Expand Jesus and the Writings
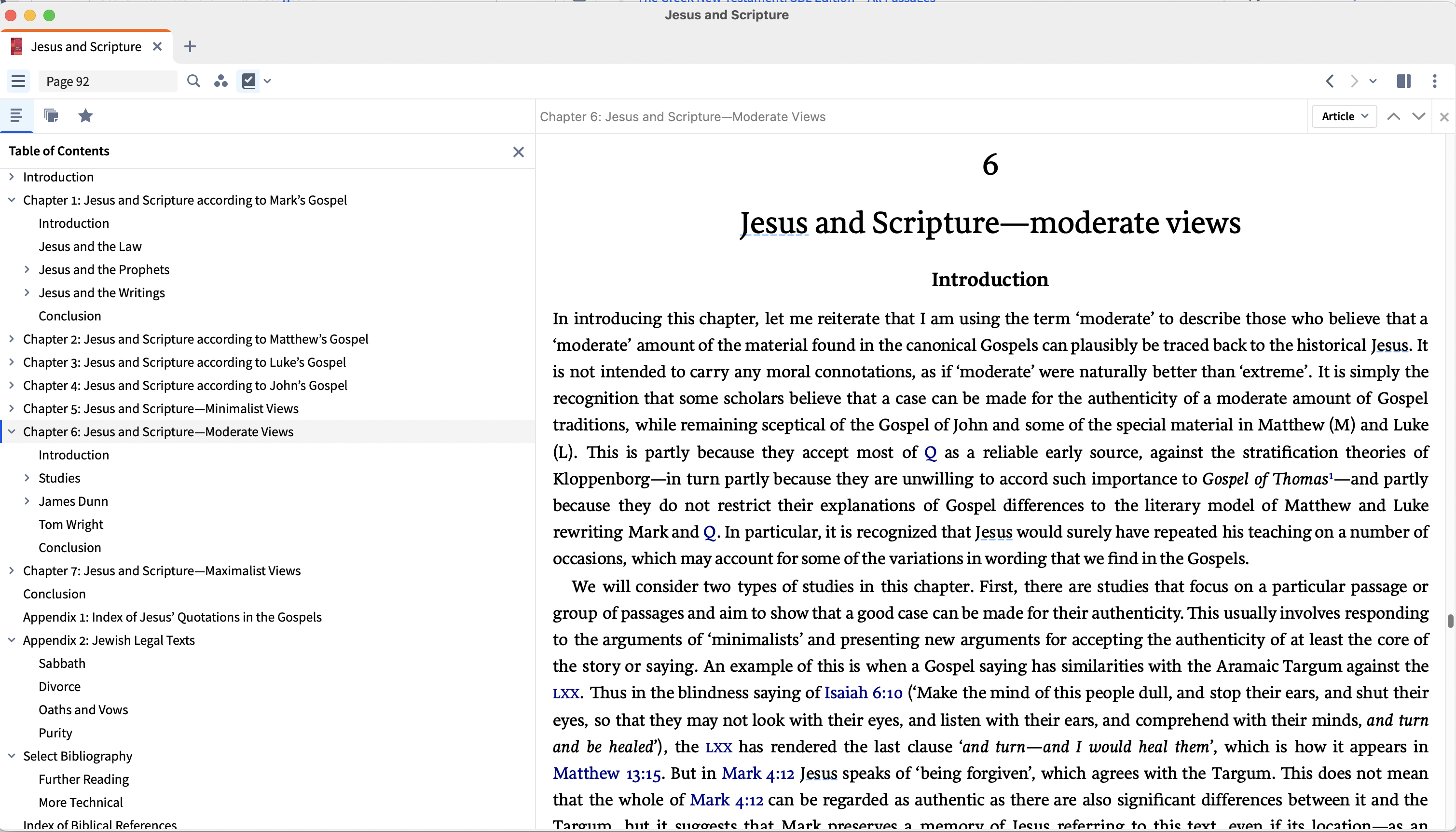Image resolution: width=1456 pixels, height=832 pixels. point(27,292)
